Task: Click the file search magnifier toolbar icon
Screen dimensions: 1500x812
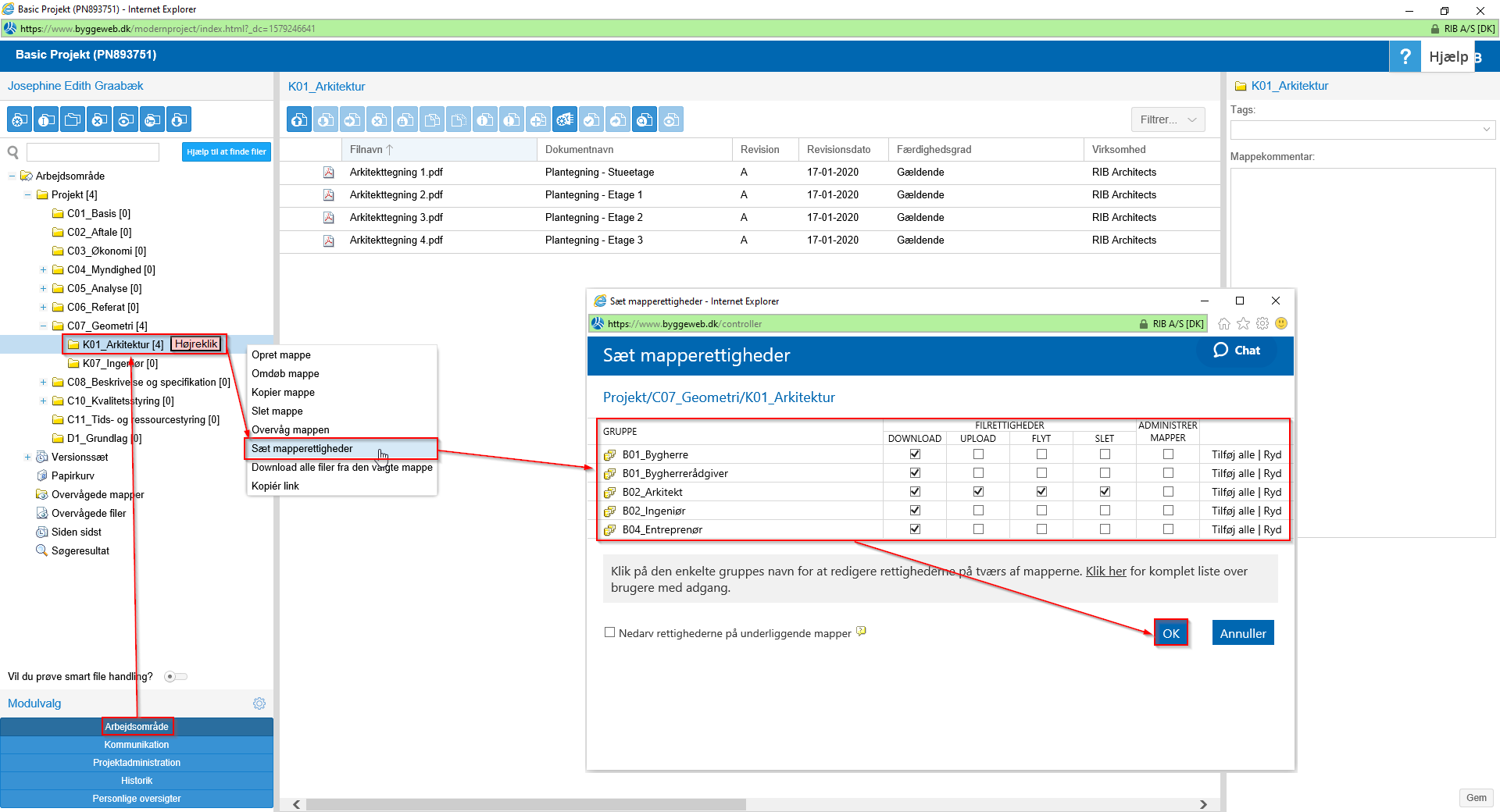Action: tap(645, 120)
